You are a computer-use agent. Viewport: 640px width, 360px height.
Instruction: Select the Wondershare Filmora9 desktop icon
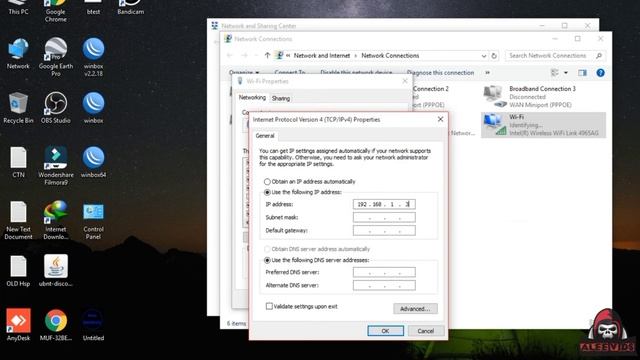[56, 166]
